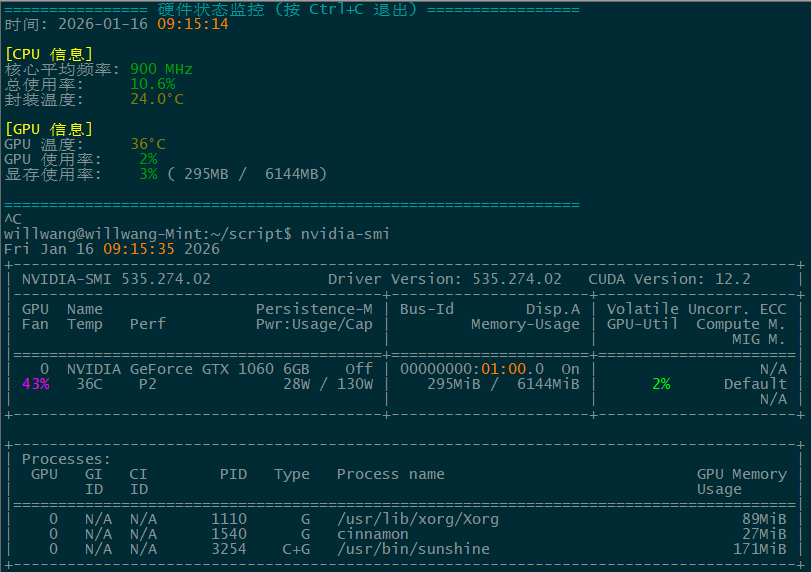This screenshot has width=811, height=572.
Task: Click PID 3254 in the processes table
Action: (x=229, y=549)
